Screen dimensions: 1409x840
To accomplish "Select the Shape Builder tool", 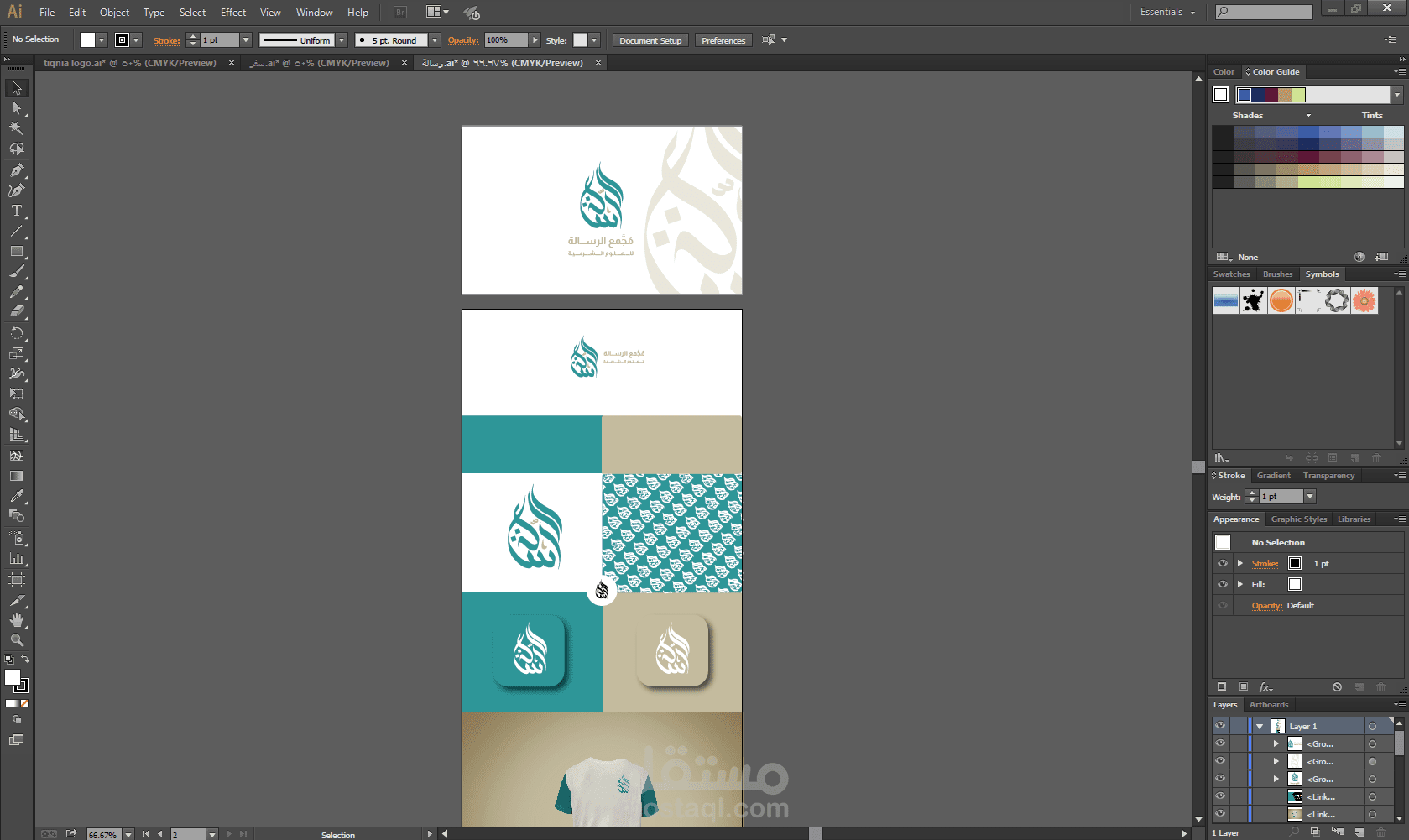I will 17,415.
